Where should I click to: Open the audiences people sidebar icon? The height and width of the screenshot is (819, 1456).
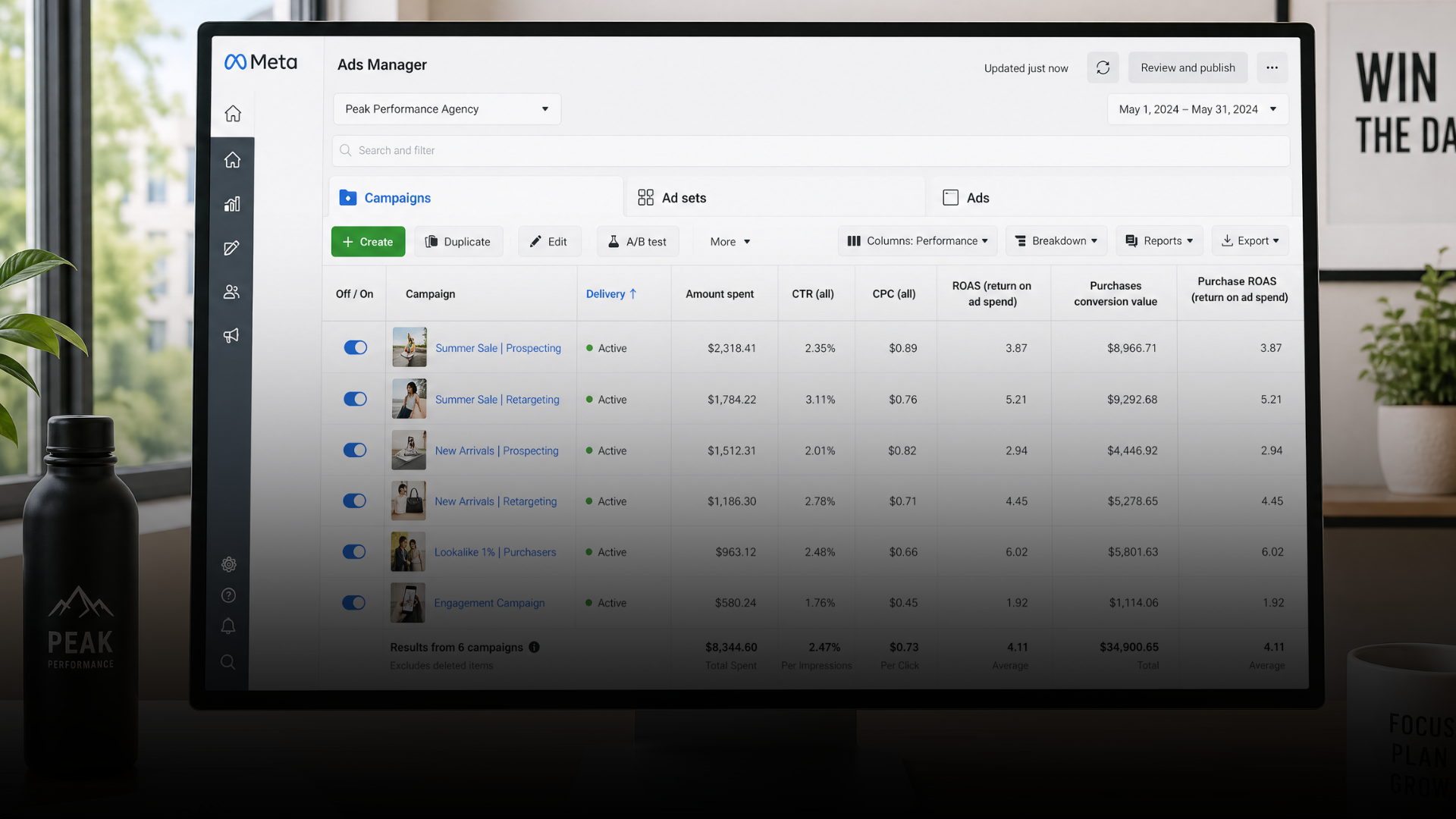coord(232,292)
